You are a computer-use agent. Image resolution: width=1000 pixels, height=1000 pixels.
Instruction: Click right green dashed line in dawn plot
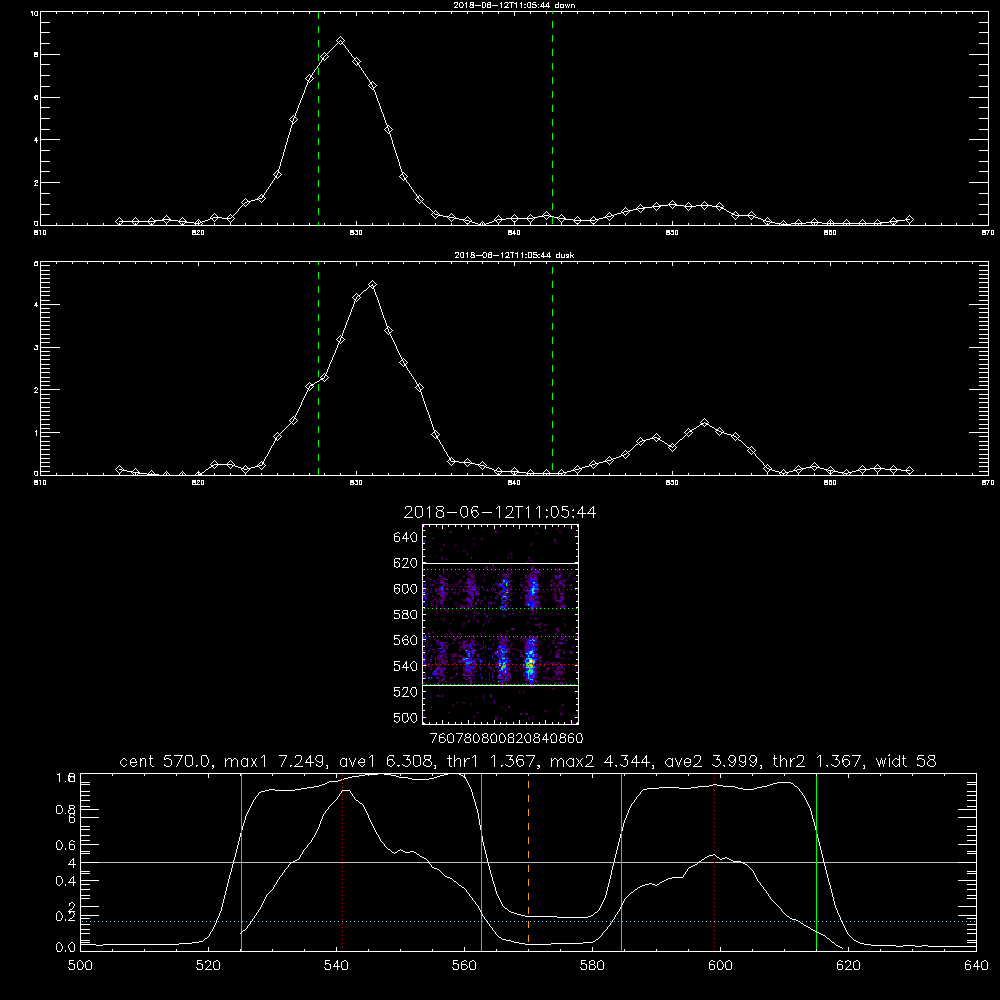coord(552,119)
